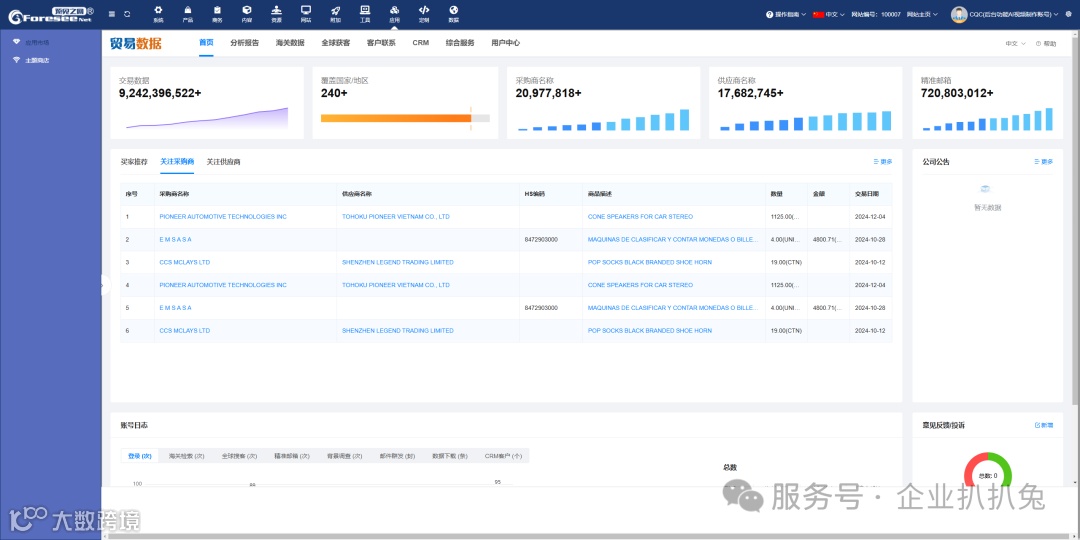
Task: Select the 关注供应商 tab
Action: coord(223,162)
